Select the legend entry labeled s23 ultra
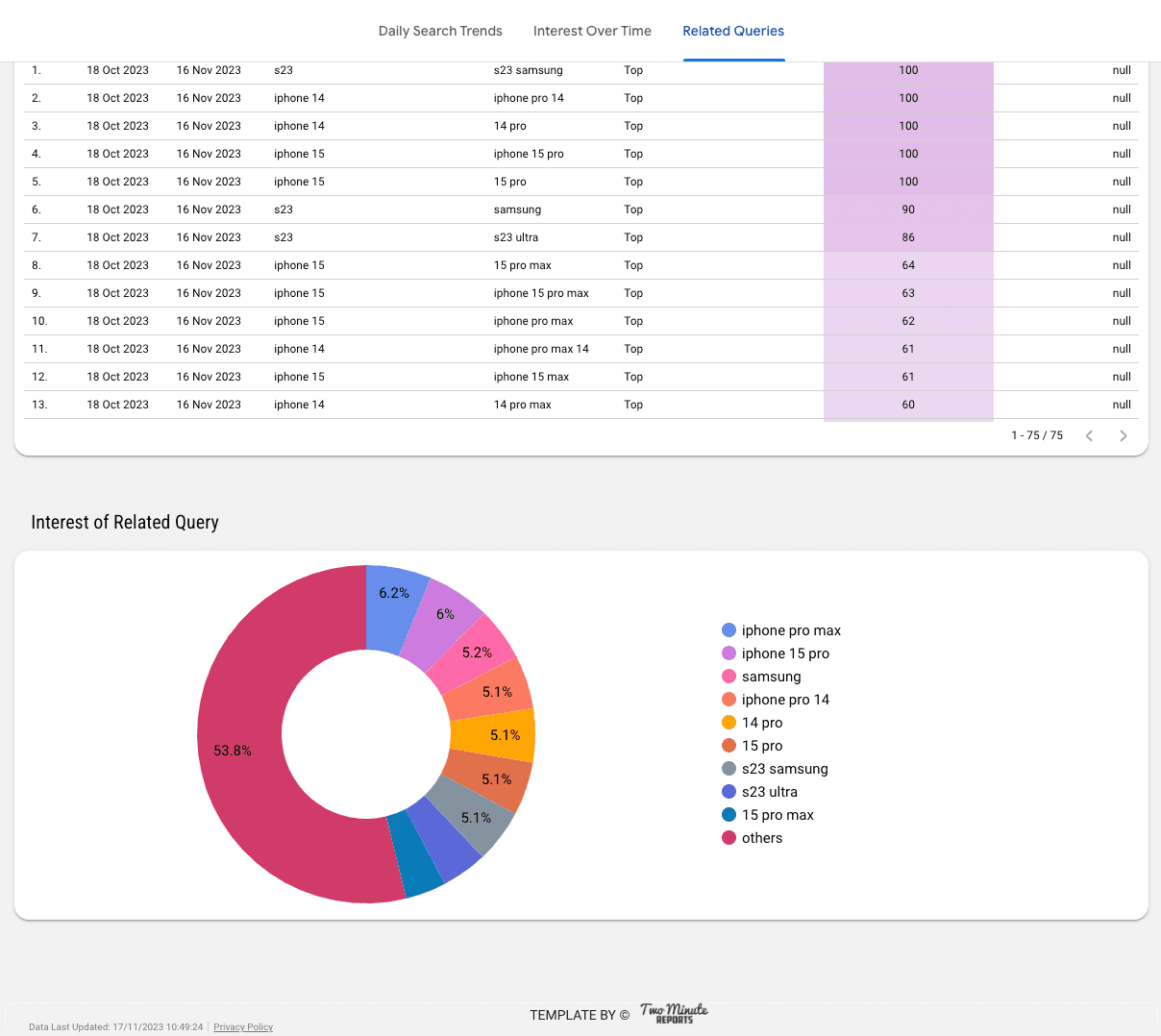This screenshot has width=1161, height=1036. click(769, 791)
